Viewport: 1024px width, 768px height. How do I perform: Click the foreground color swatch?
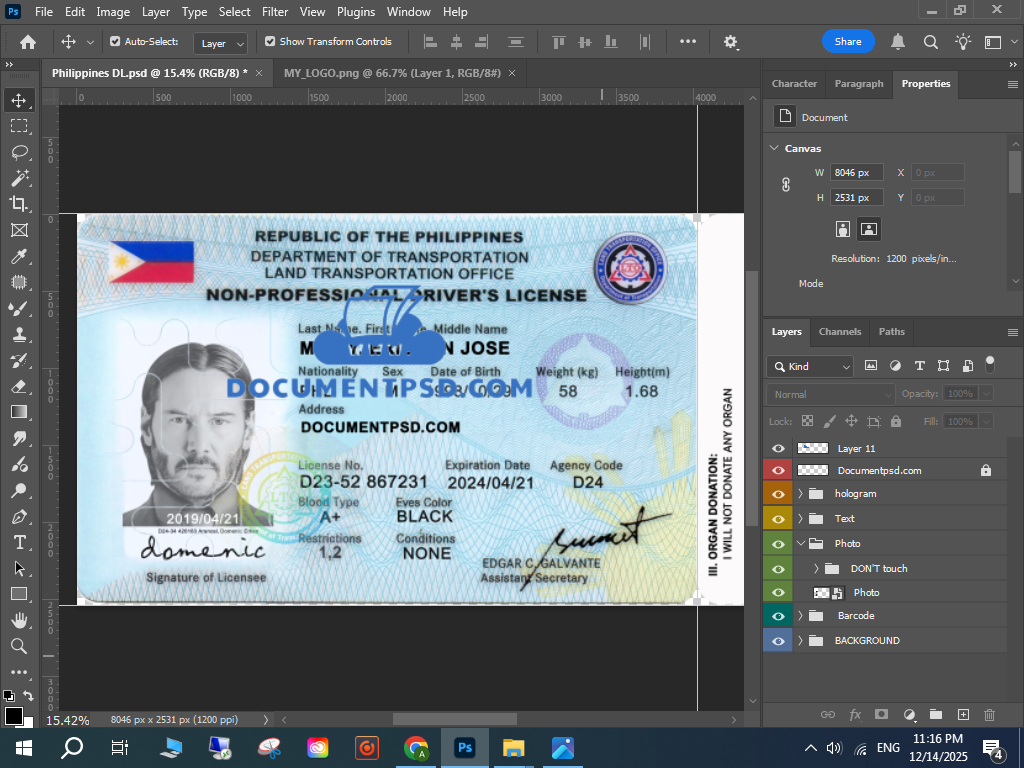(13, 716)
